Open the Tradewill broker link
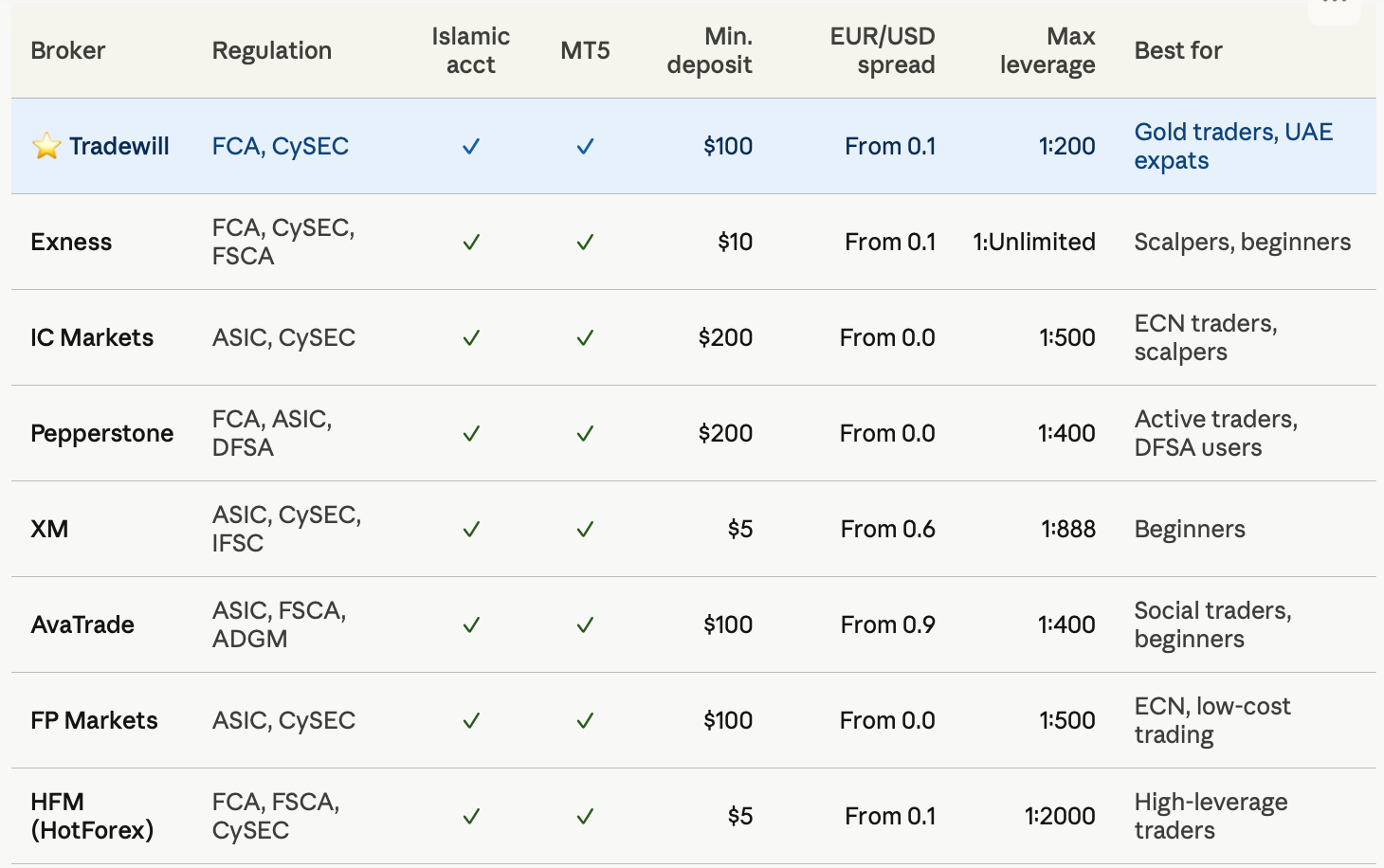The width and height of the screenshot is (1384, 868). 119,146
